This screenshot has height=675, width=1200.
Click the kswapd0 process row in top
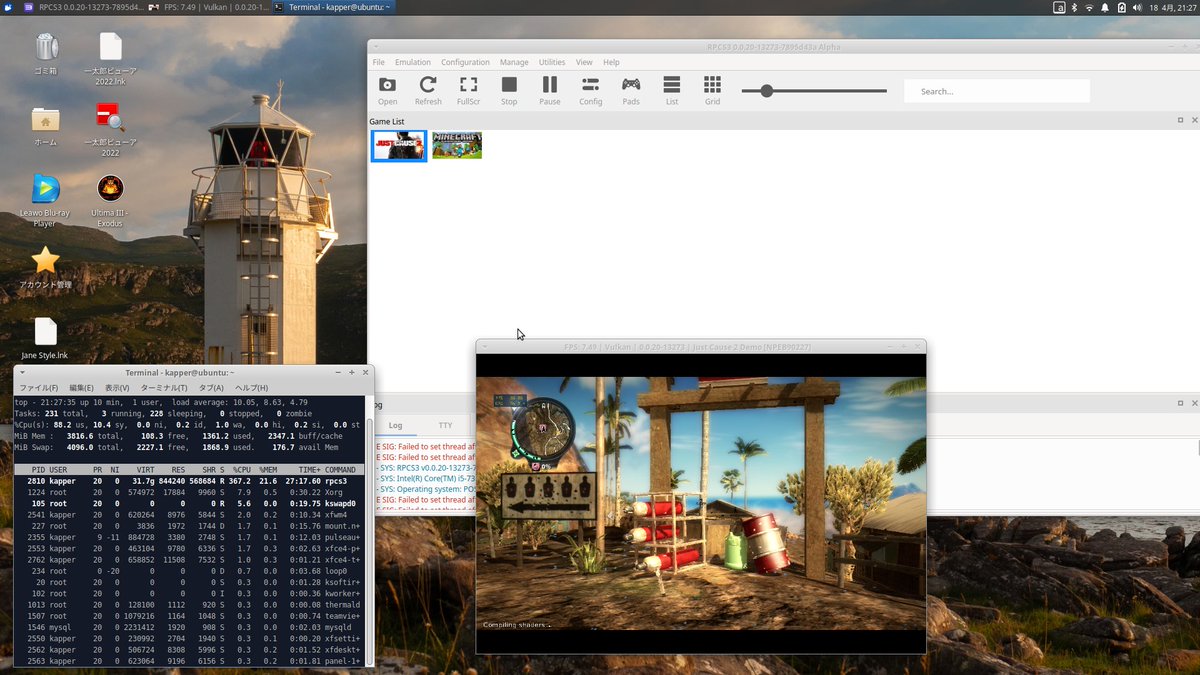pos(189,503)
